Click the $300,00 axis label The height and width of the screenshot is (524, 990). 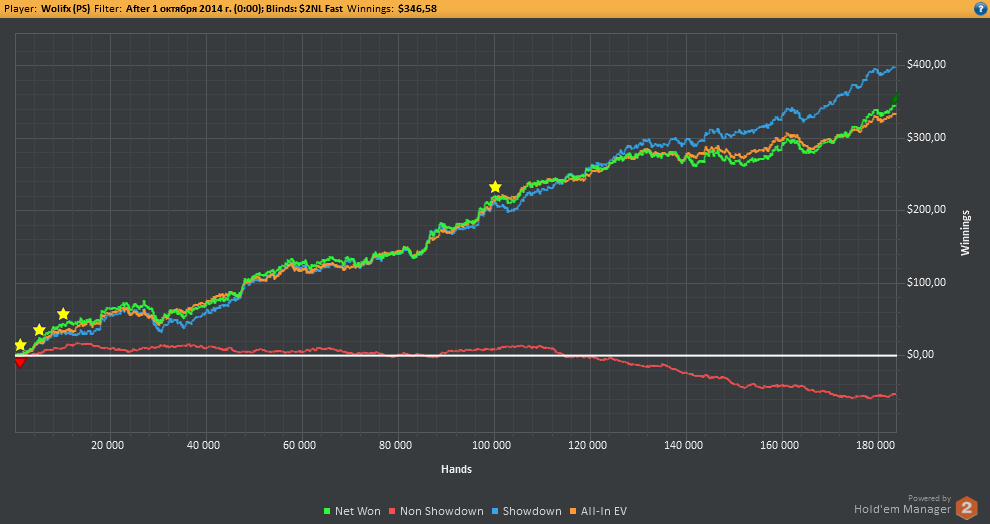click(x=926, y=137)
